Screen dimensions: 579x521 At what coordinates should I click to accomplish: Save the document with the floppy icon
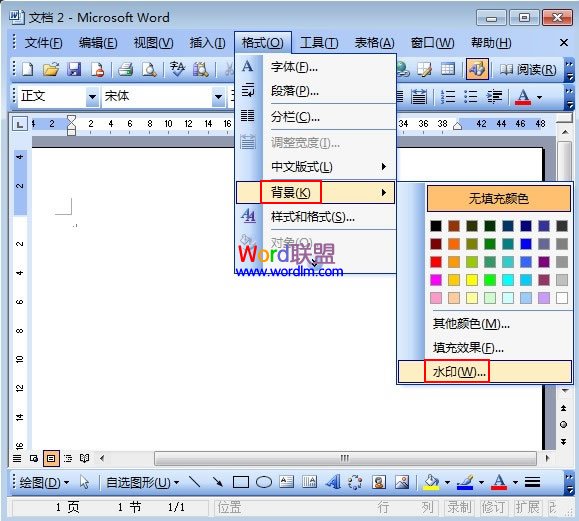[x=74, y=69]
